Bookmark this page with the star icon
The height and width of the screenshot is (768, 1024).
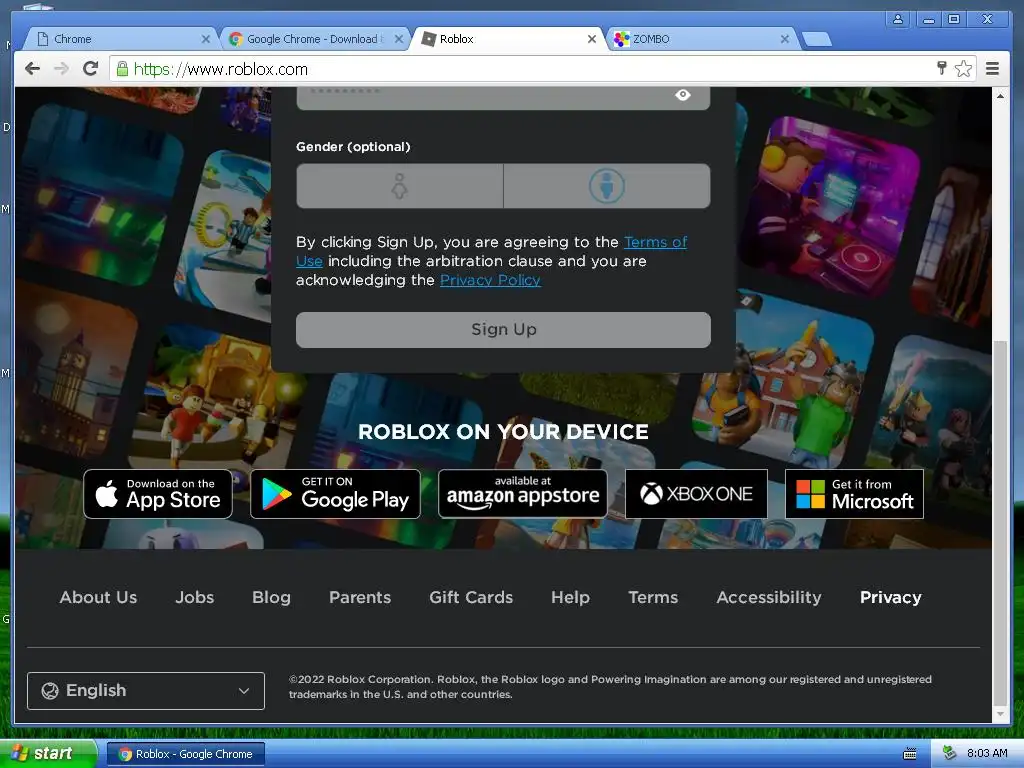click(x=963, y=69)
